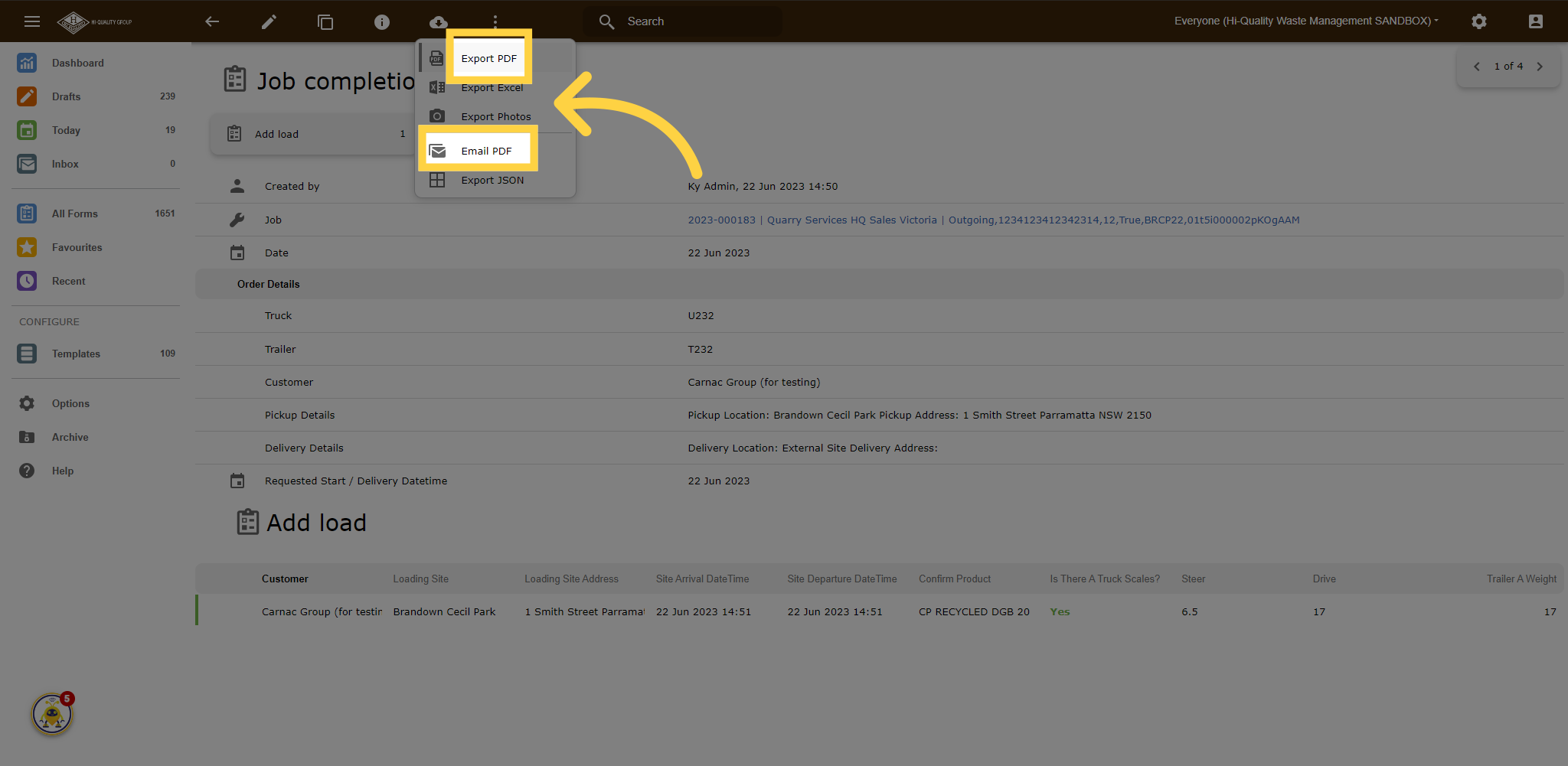This screenshot has width=1568, height=766.
Task: Click the Recent clock icon in sidebar
Action: point(27,281)
